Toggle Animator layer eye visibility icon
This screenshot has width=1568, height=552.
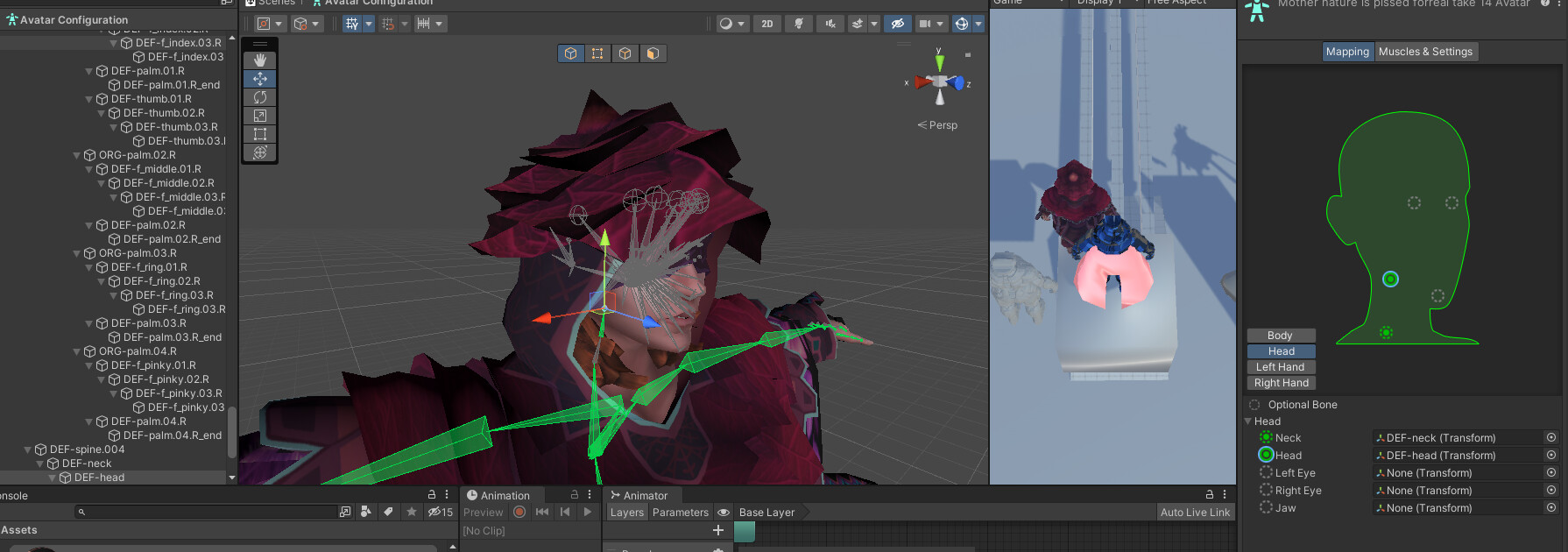[724, 513]
